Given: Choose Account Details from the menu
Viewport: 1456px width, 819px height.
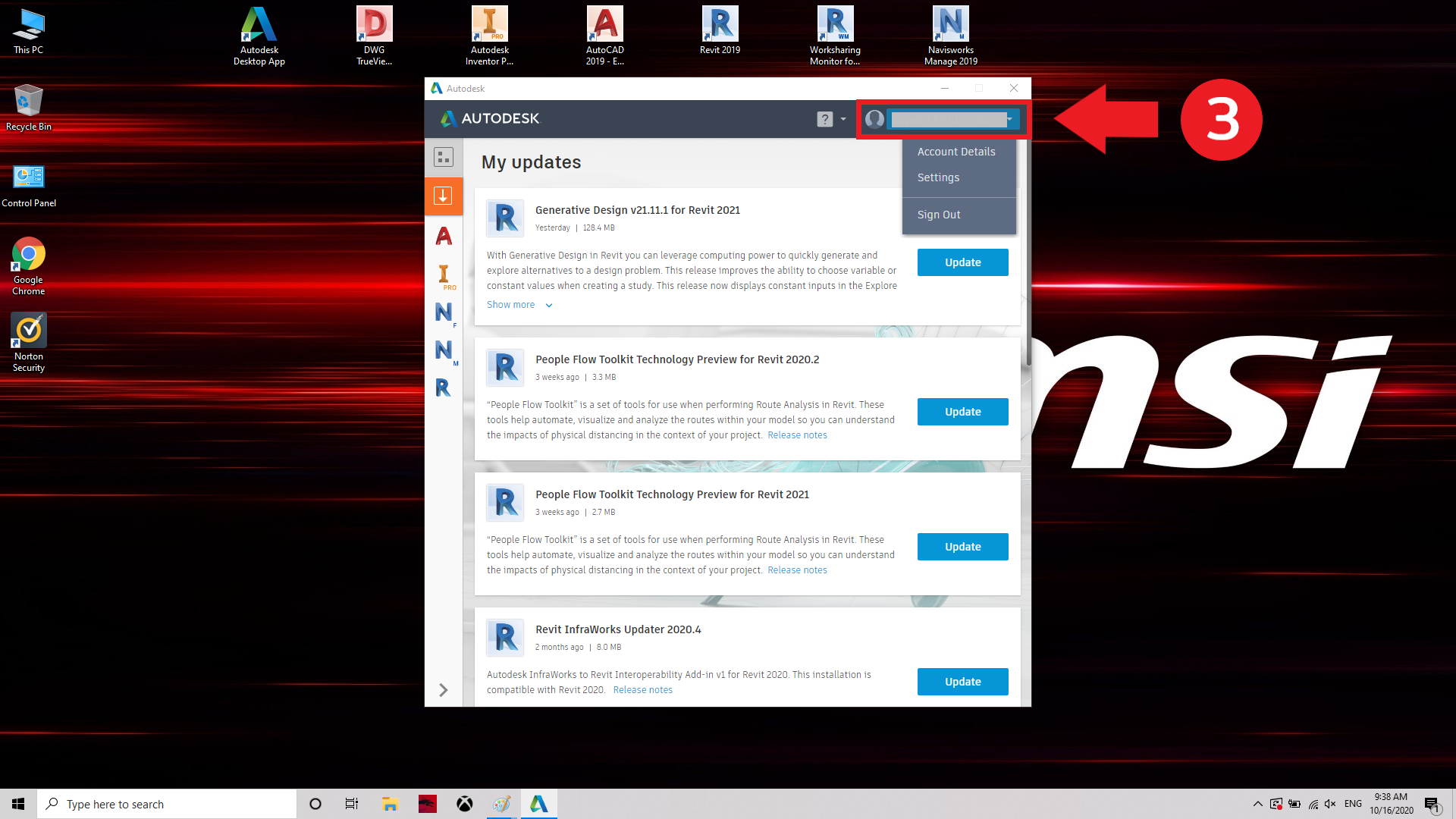Looking at the screenshot, I should click(956, 152).
